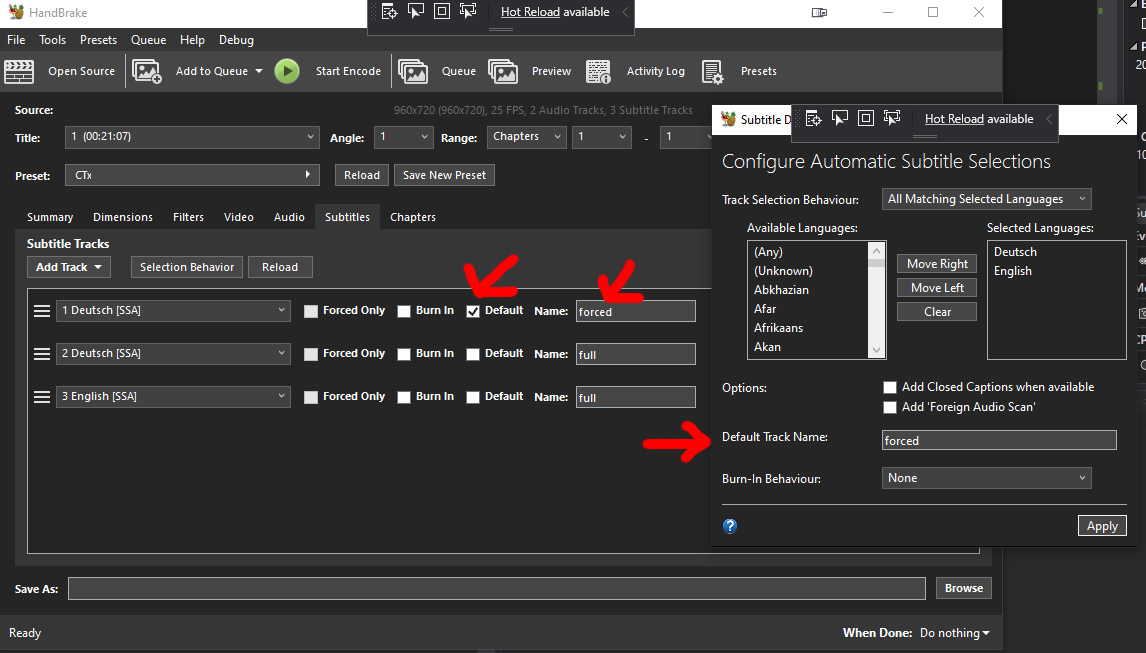Click the Save As path field
Image resolution: width=1146 pixels, height=653 pixels.
click(x=497, y=589)
